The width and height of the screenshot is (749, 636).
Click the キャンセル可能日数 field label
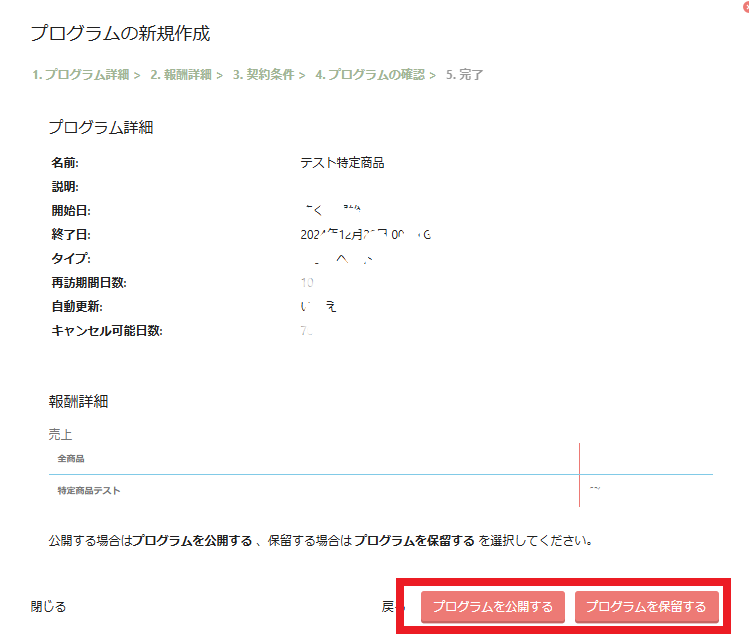point(106,331)
